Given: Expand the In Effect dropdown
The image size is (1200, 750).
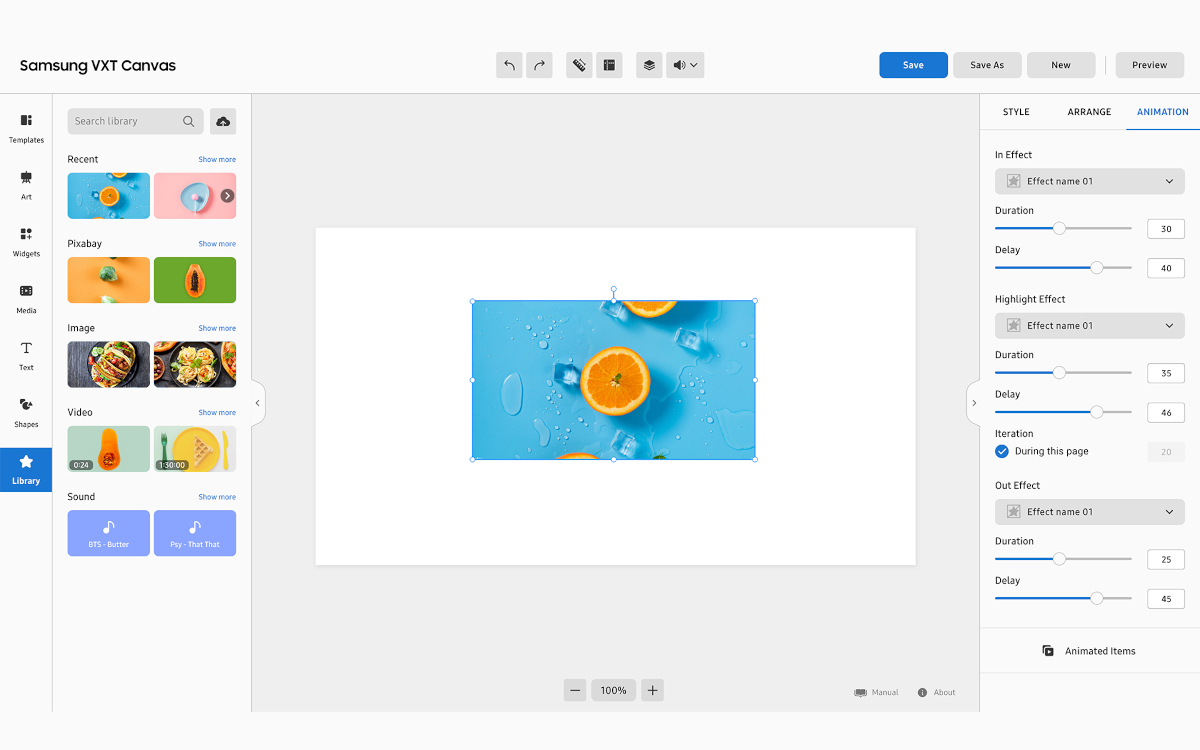Looking at the screenshot, I should tap(1089, 181).
